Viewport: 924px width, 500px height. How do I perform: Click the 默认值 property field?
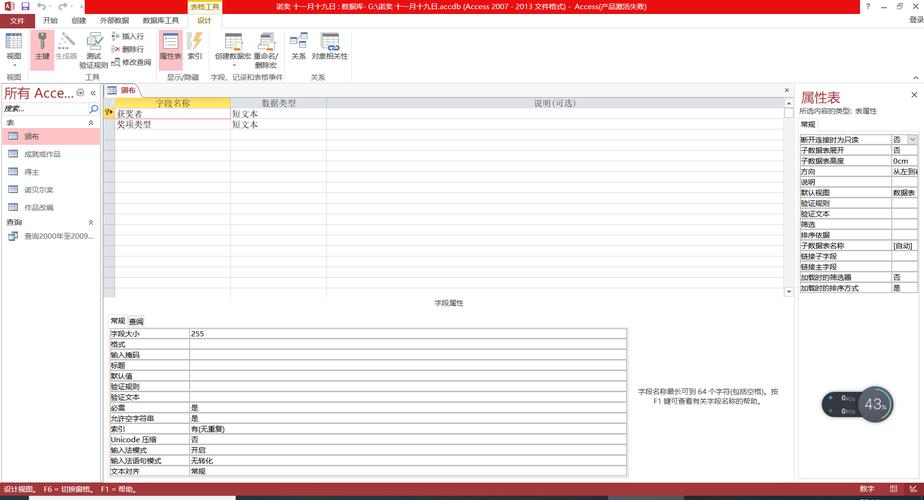tap(407, 376)
